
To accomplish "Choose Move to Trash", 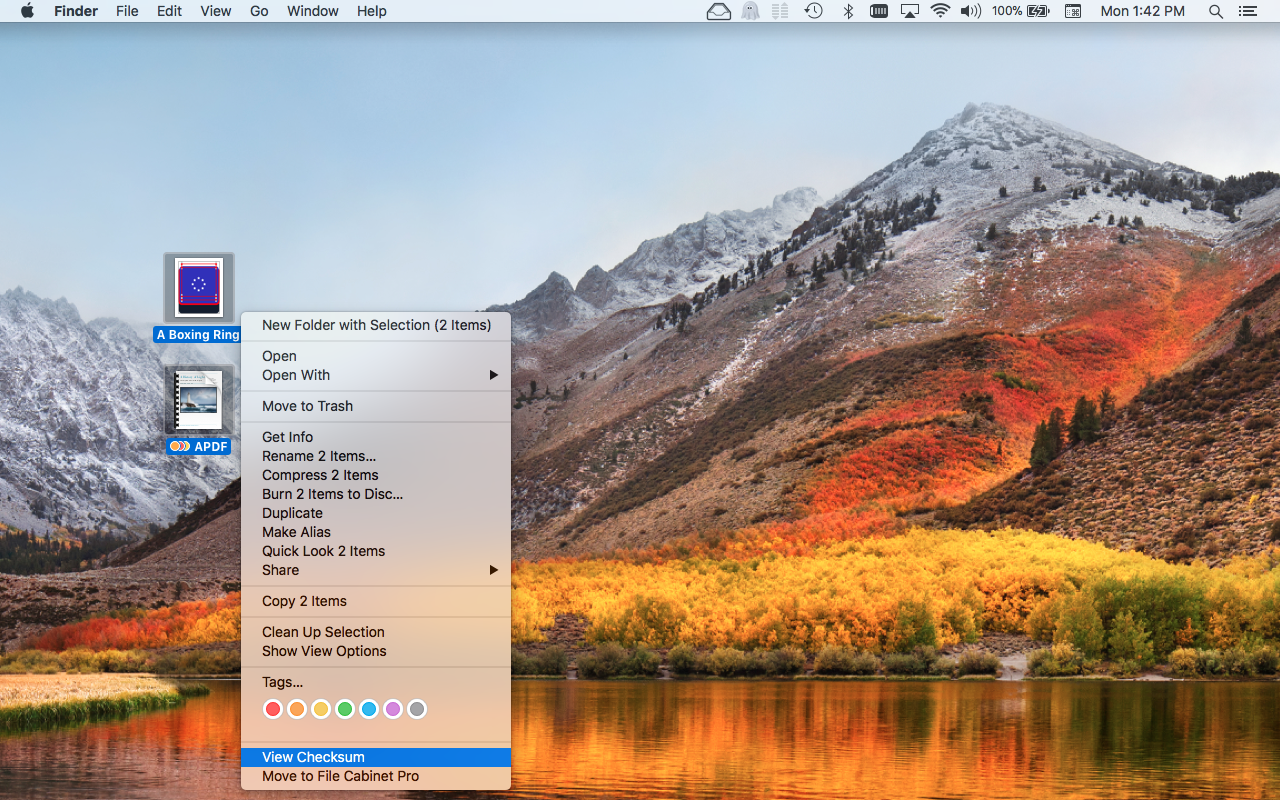I will (376, 406).
